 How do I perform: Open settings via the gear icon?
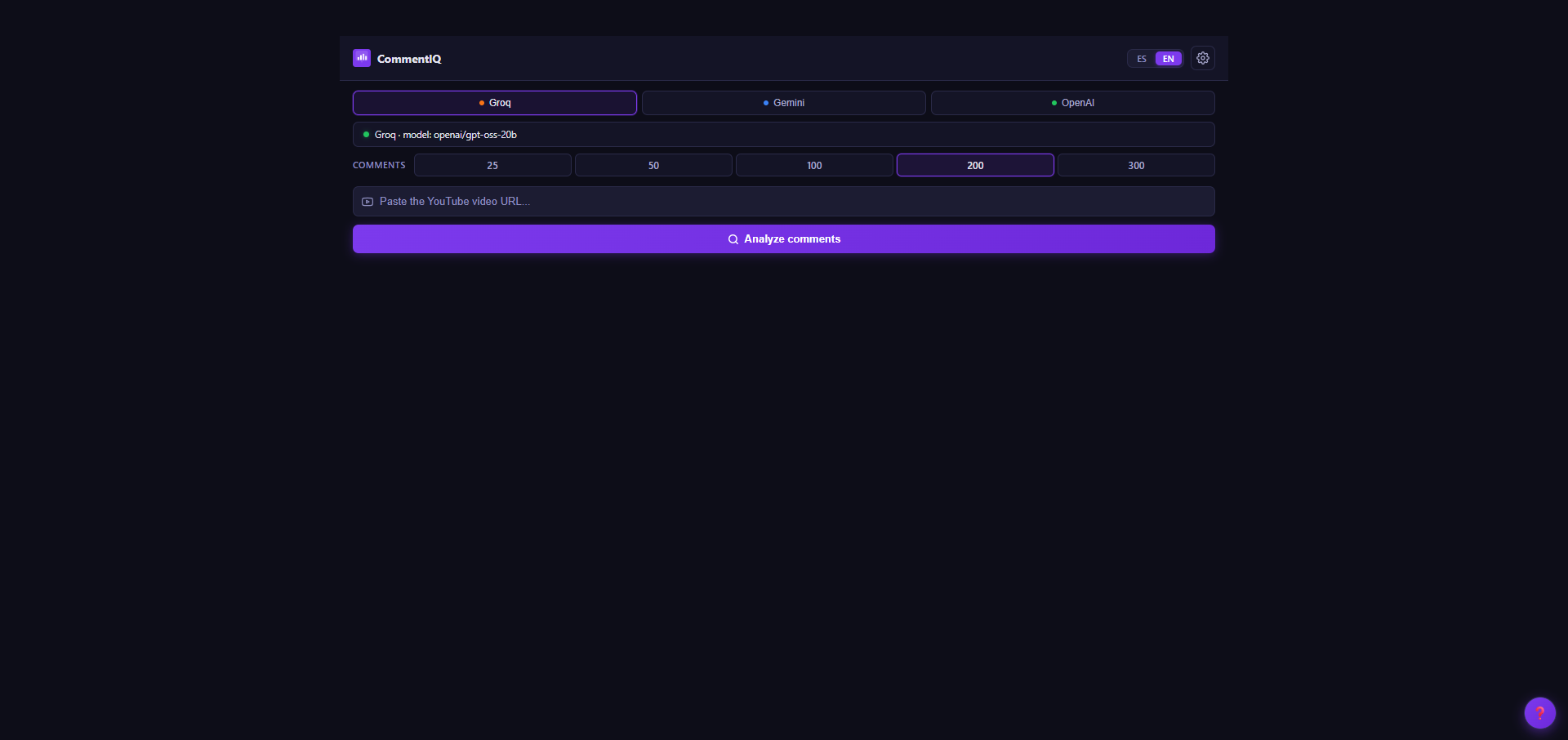pyautogui.click(x=1203, y=58)
